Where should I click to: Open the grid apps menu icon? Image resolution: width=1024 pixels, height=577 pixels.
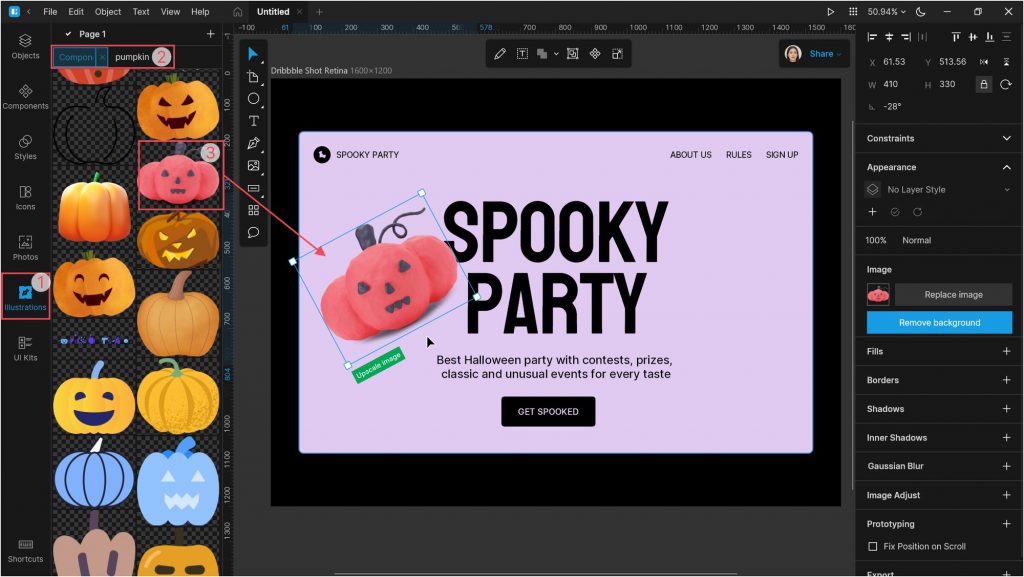852,12
